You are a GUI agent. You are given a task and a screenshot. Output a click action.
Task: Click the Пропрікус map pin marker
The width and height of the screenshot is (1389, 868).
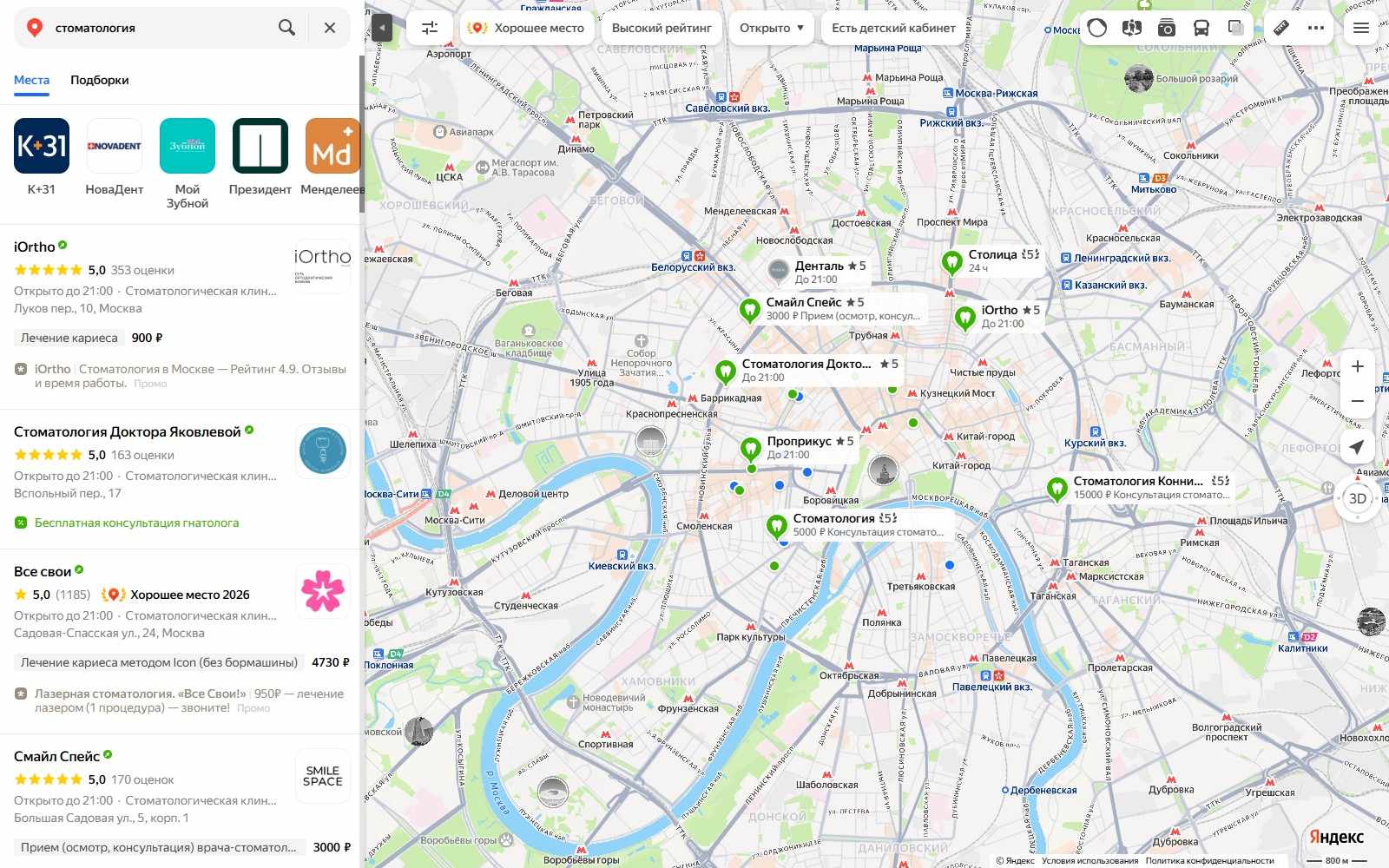751,448
